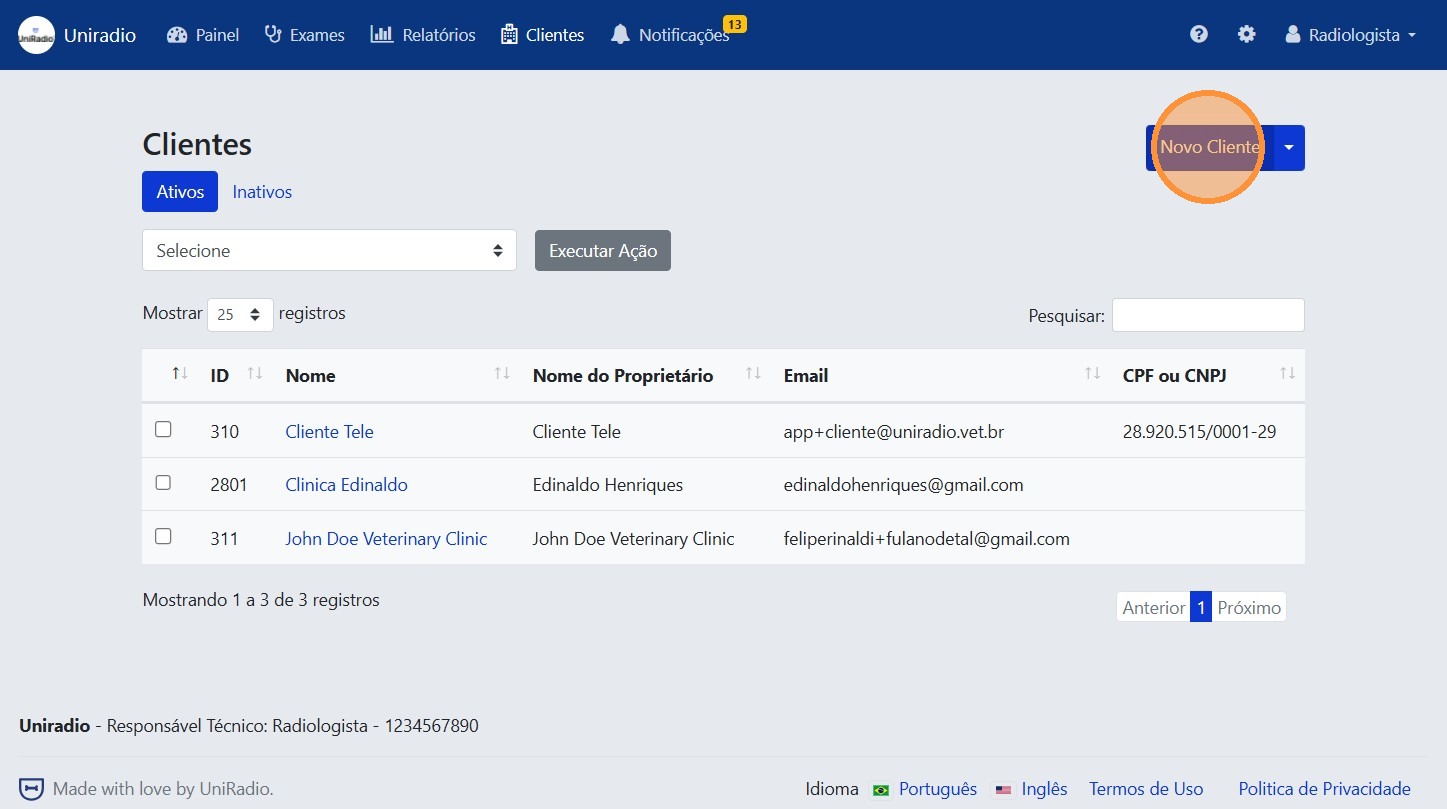Check the checkbox for Cliente Tele row
This screenshot has width=1447, height=809.
click(x=163, y=428)
